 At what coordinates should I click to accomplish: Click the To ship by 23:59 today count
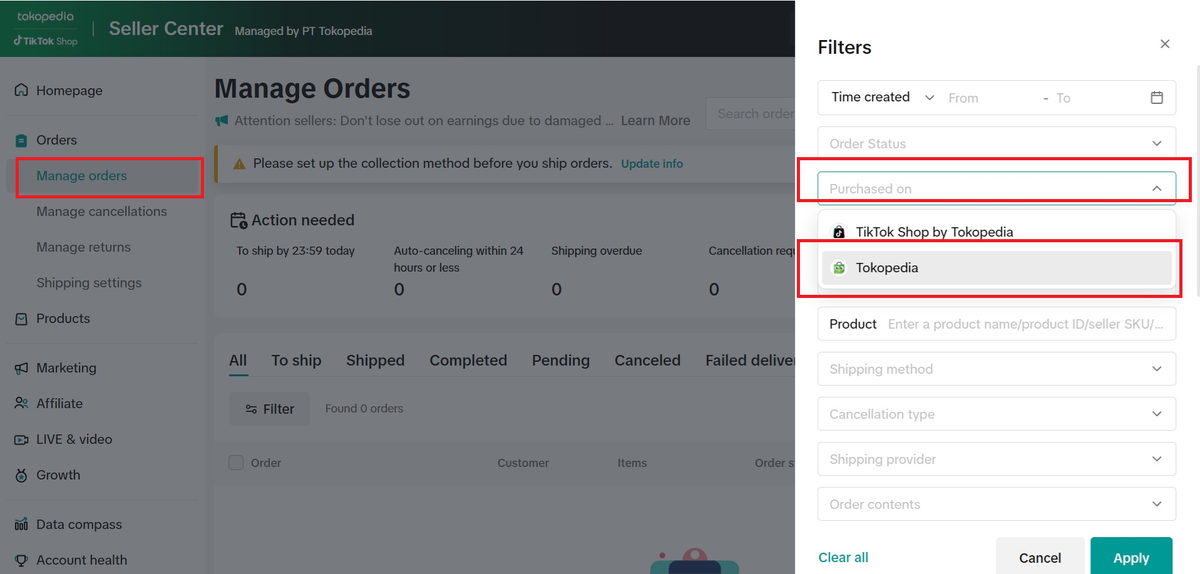point(242,290)
